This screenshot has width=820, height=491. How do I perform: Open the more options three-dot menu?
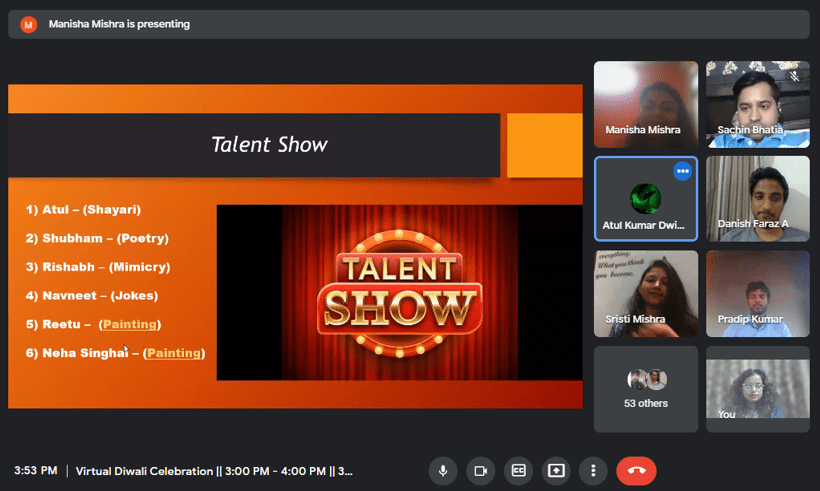594,471
